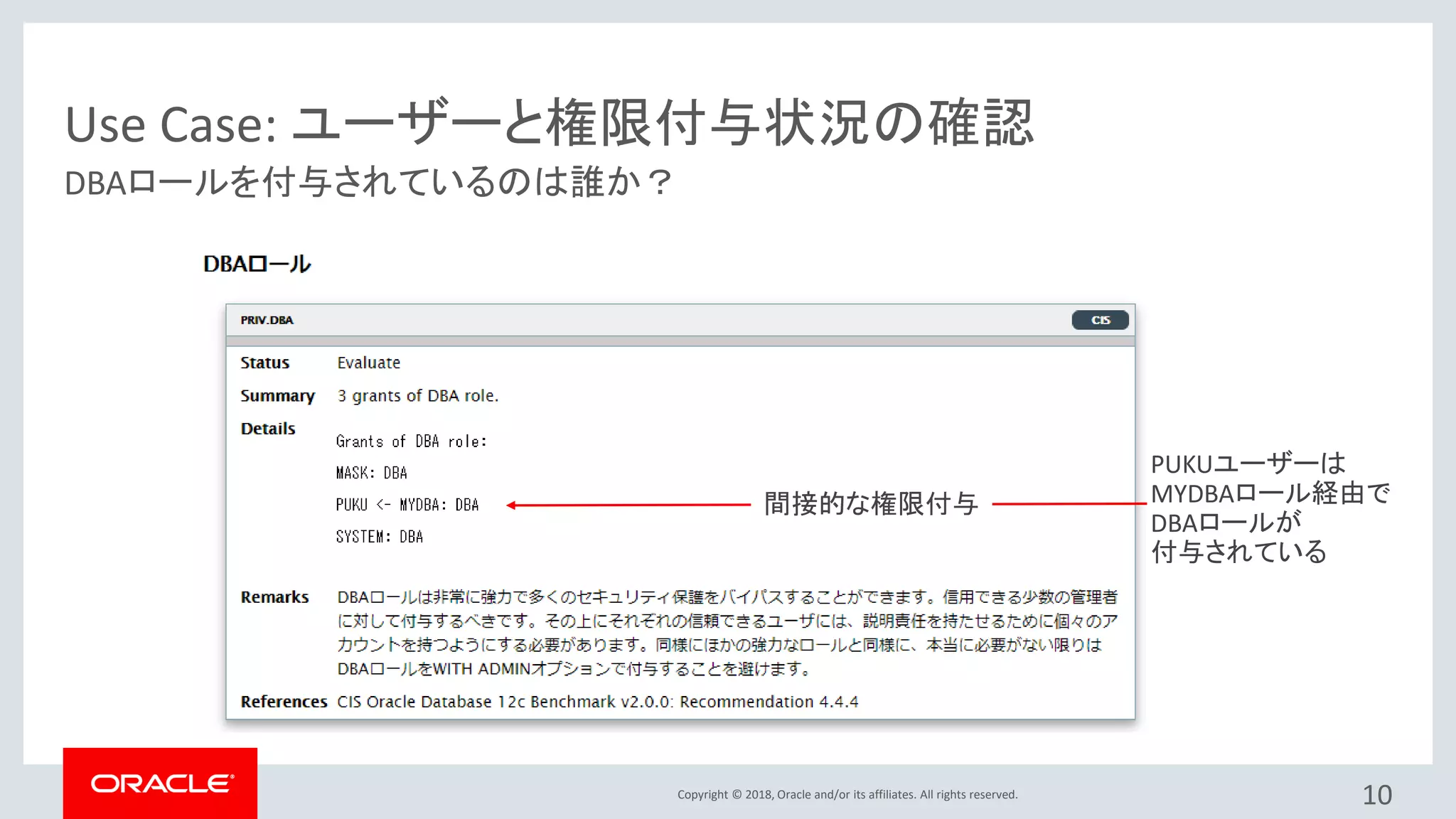This screenshot has width=1456, height=819.
Task: Click the copyright notice in the footer
Action: pyautogui.click(x=847, y=794)
